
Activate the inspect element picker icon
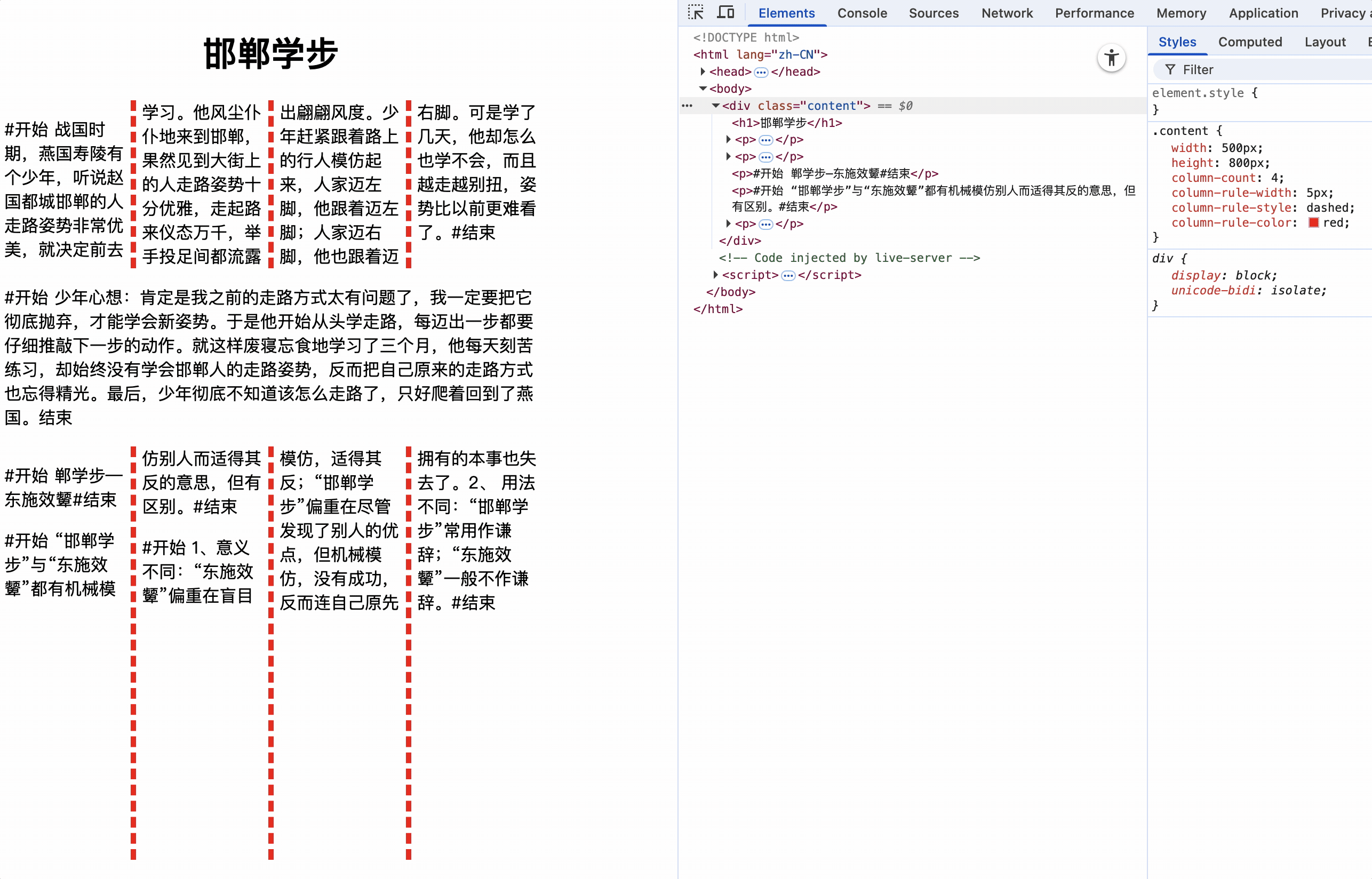pos(695,13)
